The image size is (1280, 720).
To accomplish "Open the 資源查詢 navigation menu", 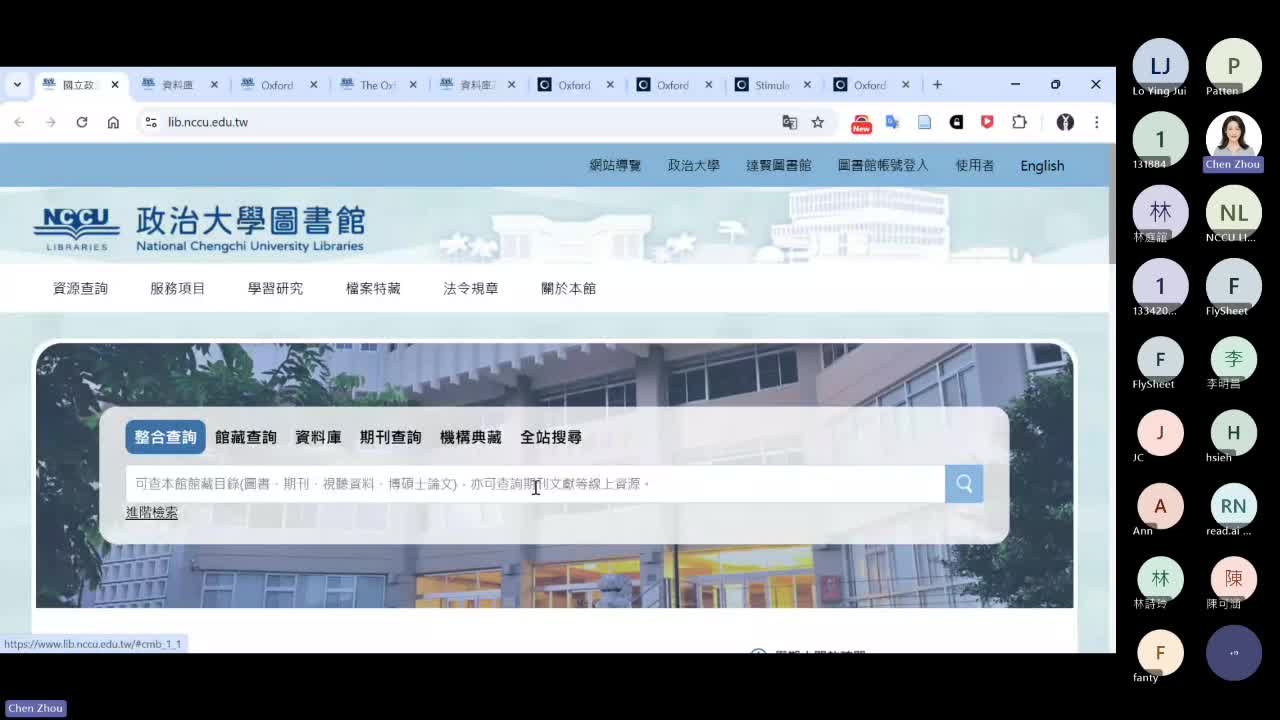I will click(x=80, y=288).
